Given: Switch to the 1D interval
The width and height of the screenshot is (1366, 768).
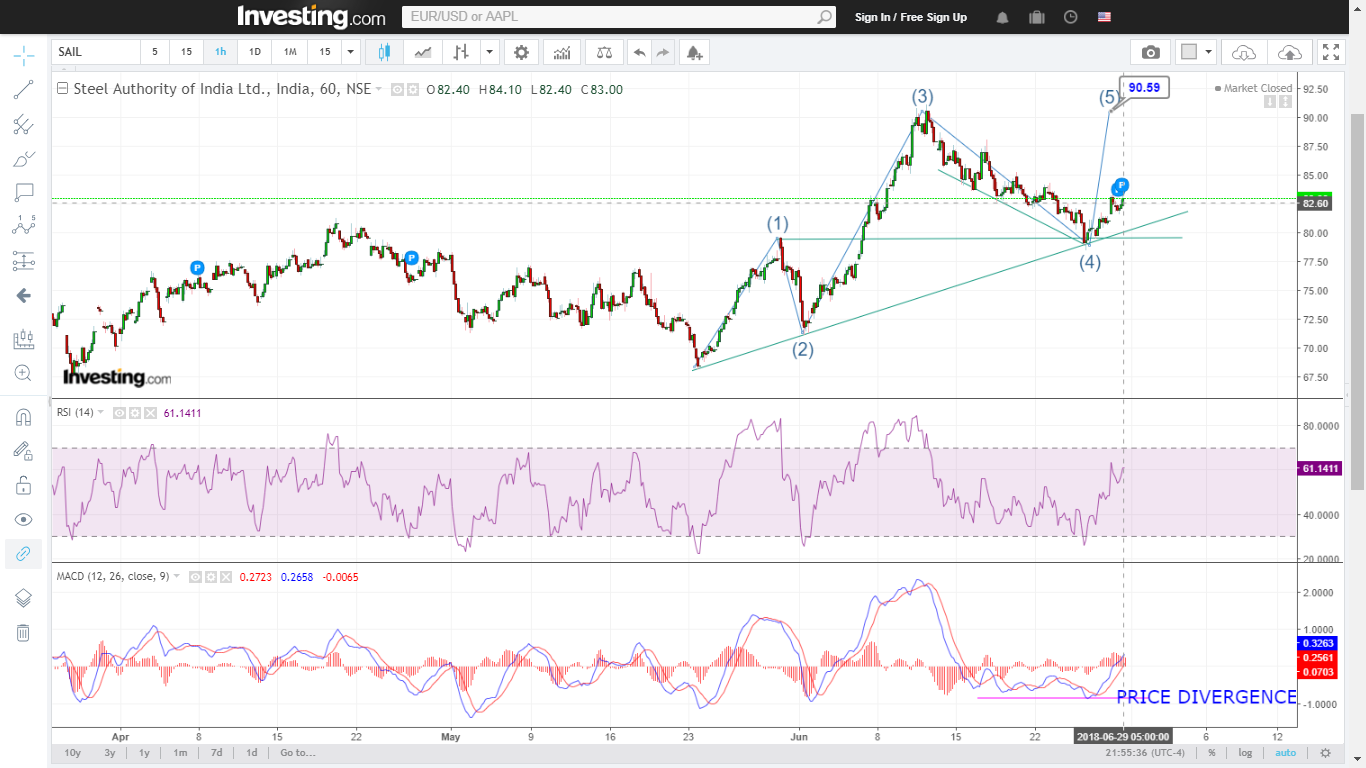Looking at the screenshot, I should (x=255, y=52).
